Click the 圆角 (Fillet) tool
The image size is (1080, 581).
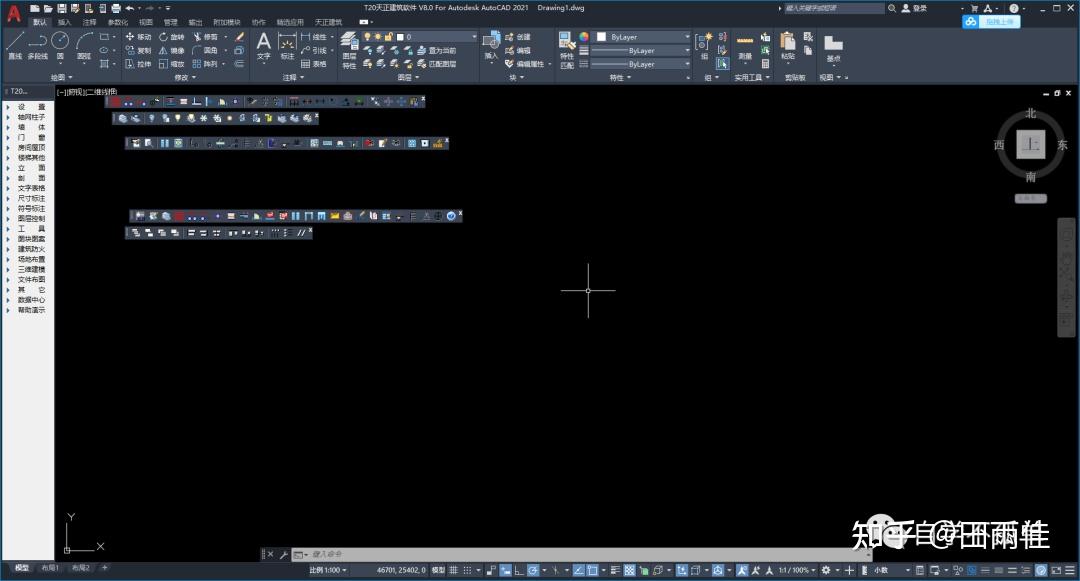[x=205, y=50]
